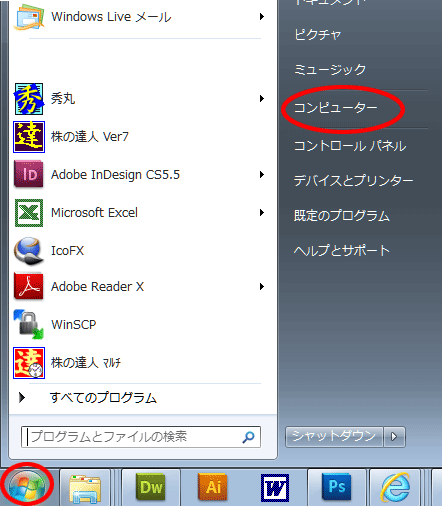Viewport: 442px width, 506px height.
Task: Open 既定のプログラム
Action: coord(342,216)
